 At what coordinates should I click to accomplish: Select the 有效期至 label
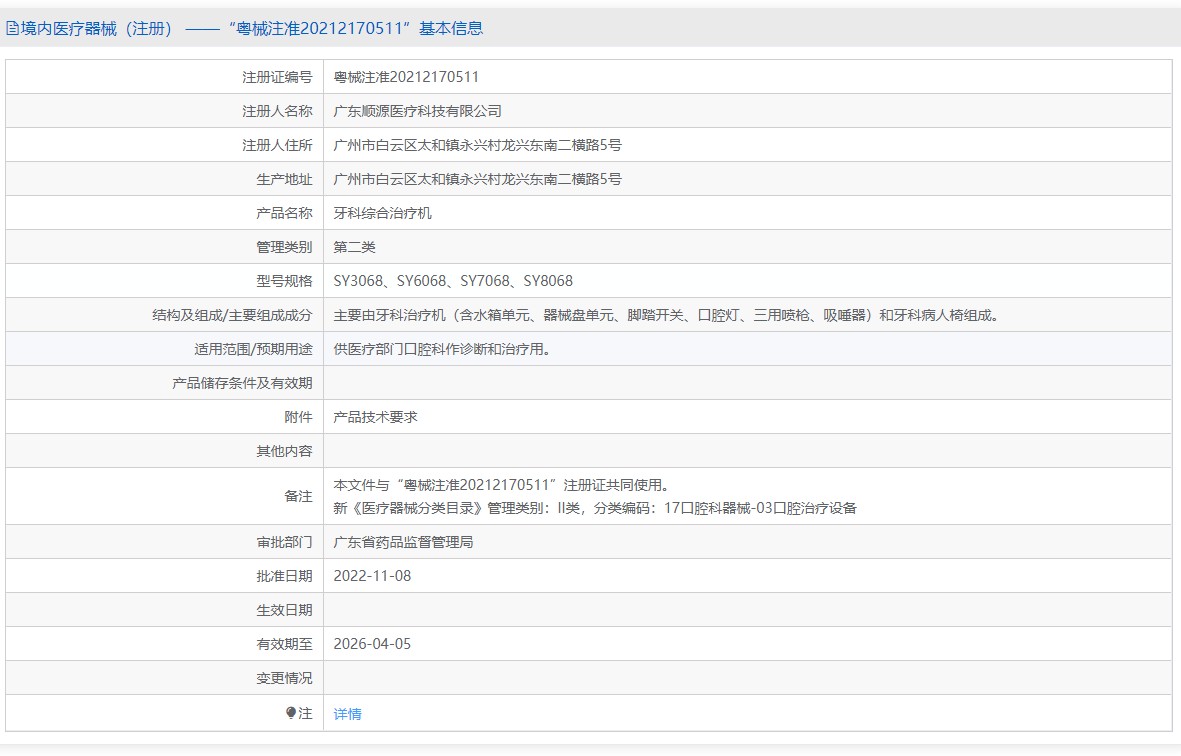pos(284,644)
